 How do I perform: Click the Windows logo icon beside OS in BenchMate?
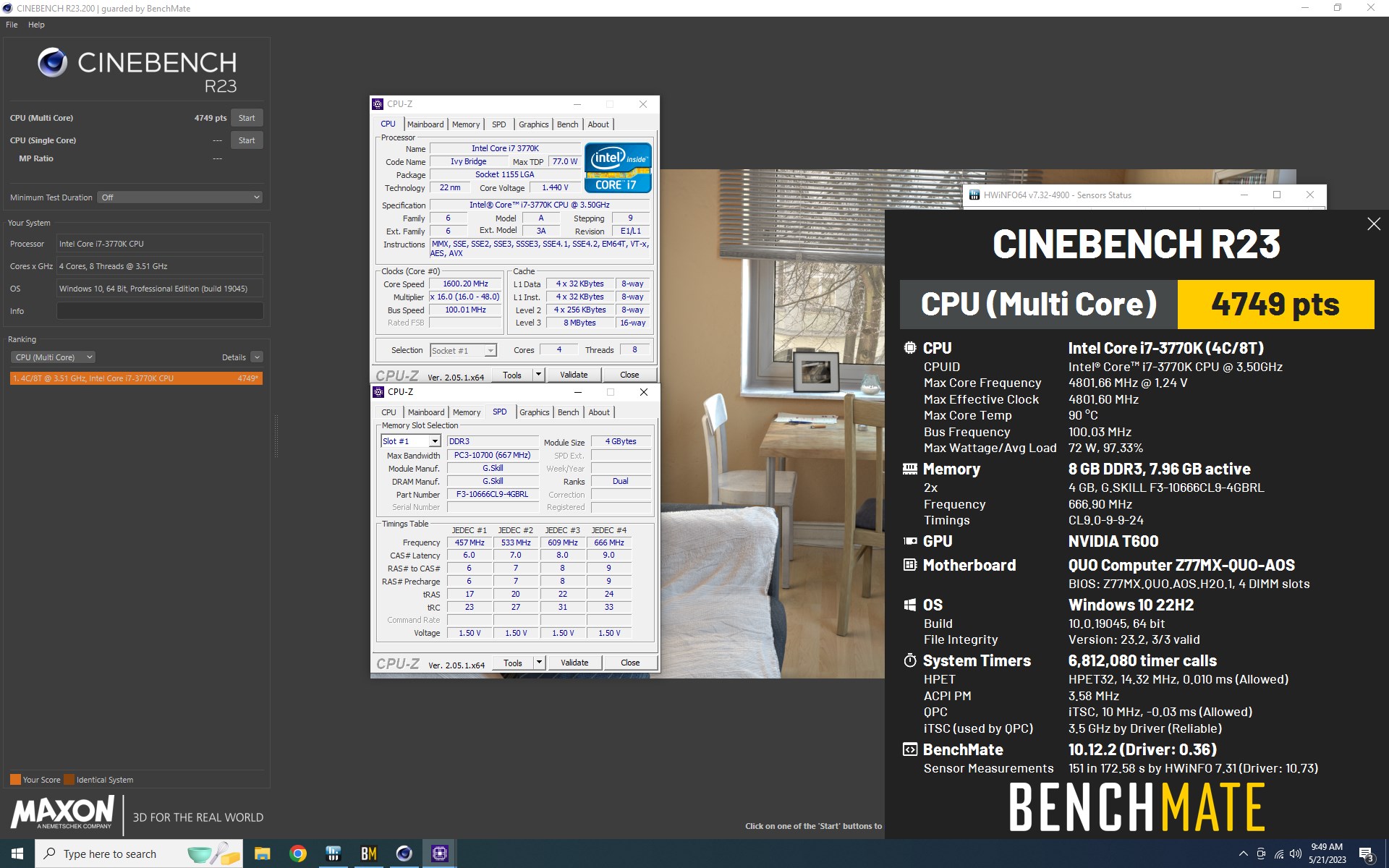pos(909,605)
